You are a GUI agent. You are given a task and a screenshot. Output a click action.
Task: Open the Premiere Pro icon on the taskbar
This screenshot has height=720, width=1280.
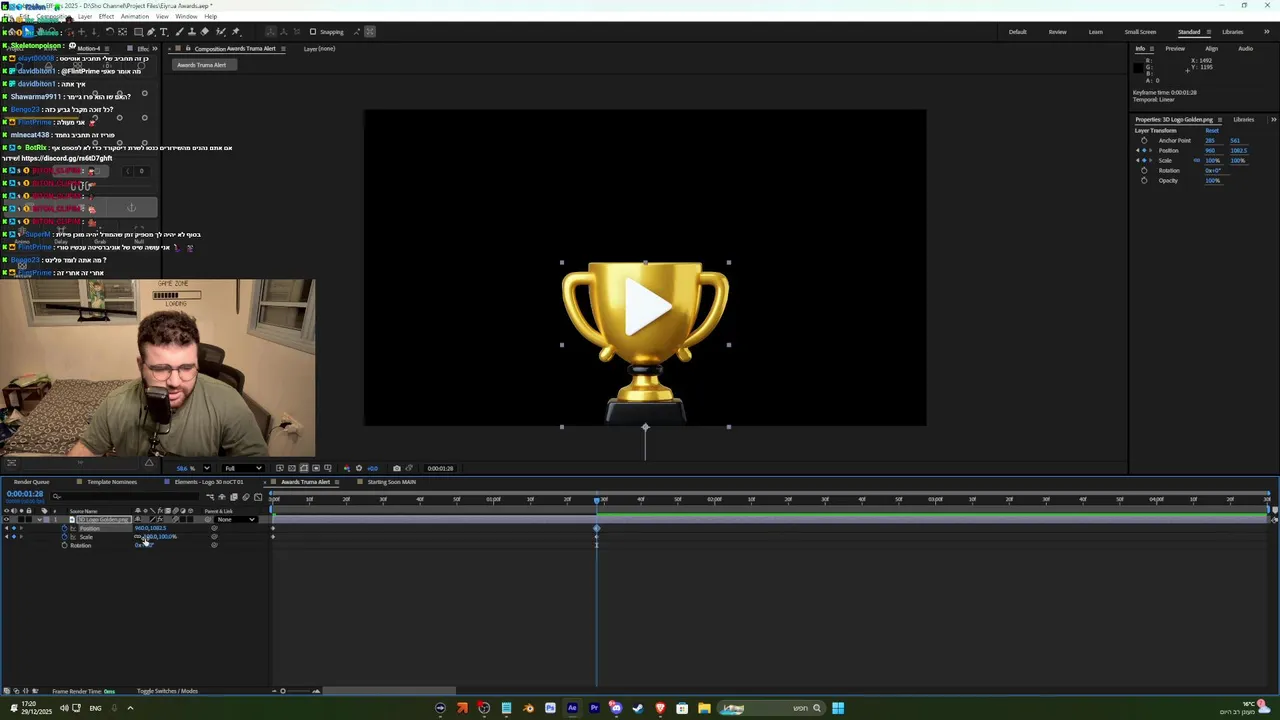(x=594, y=708)
